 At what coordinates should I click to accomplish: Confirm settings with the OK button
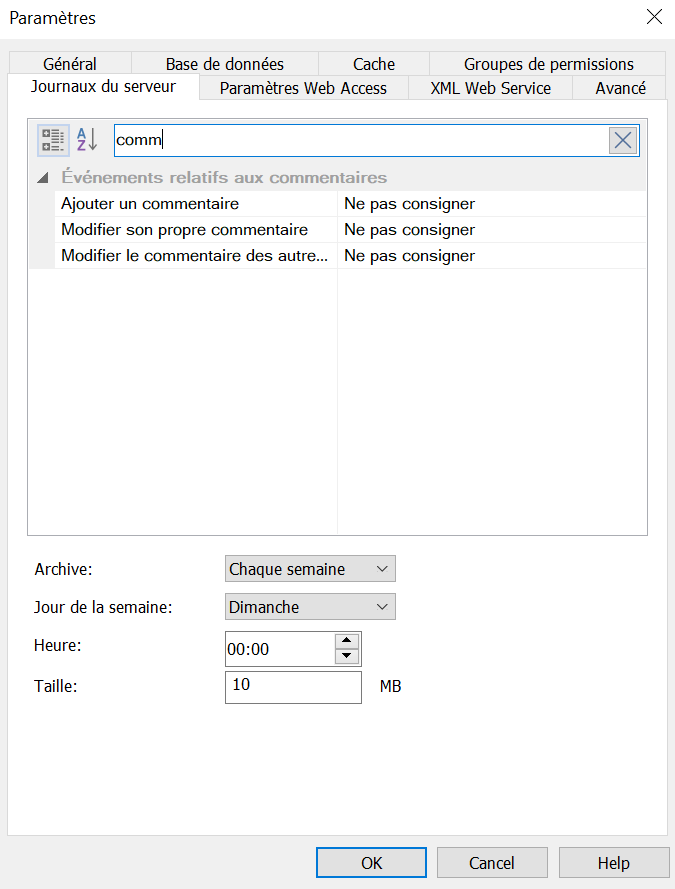[x=371, y=862]
